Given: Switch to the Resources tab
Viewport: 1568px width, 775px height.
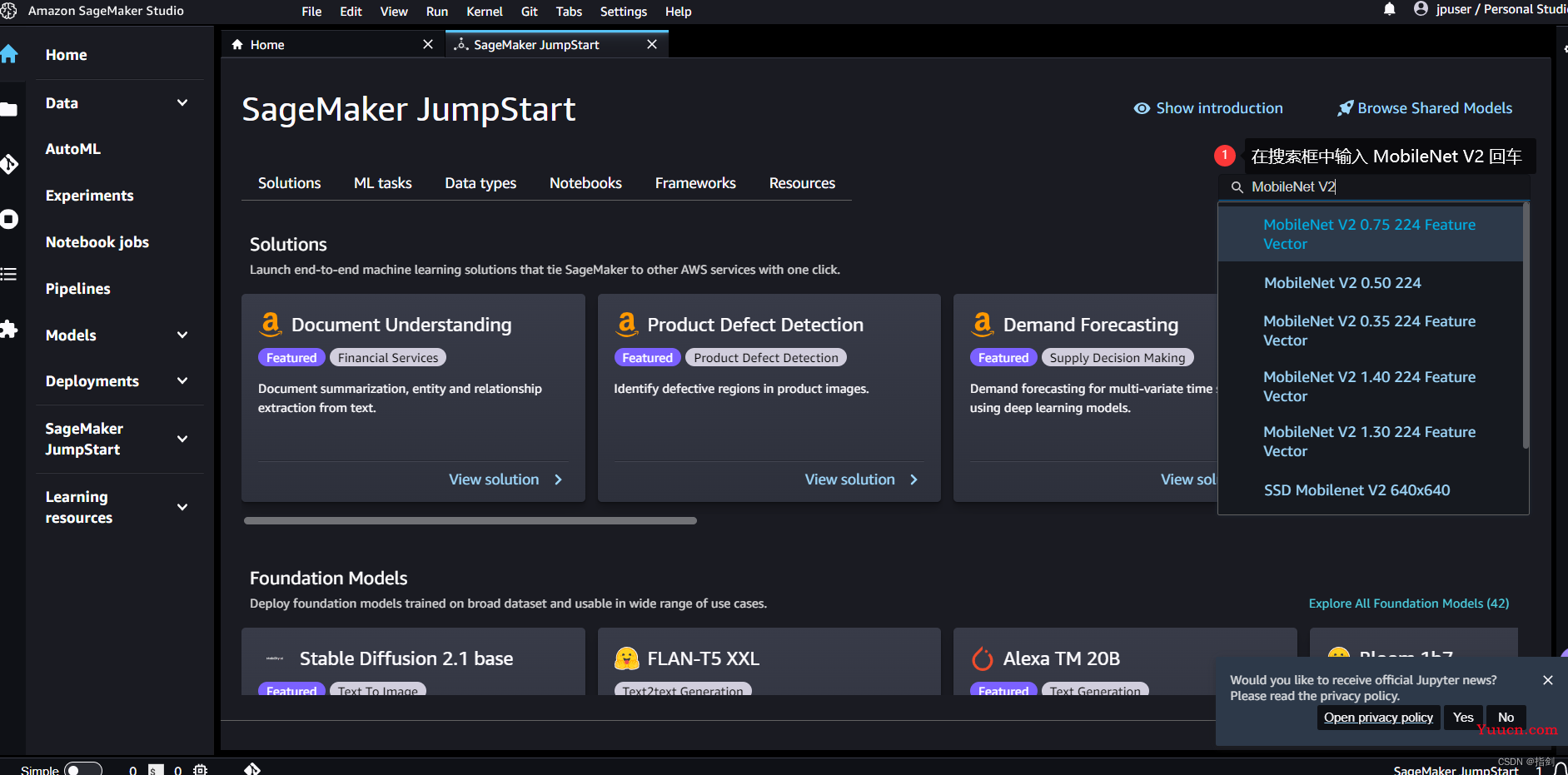Looking at the screenshot, I should 802,183.
